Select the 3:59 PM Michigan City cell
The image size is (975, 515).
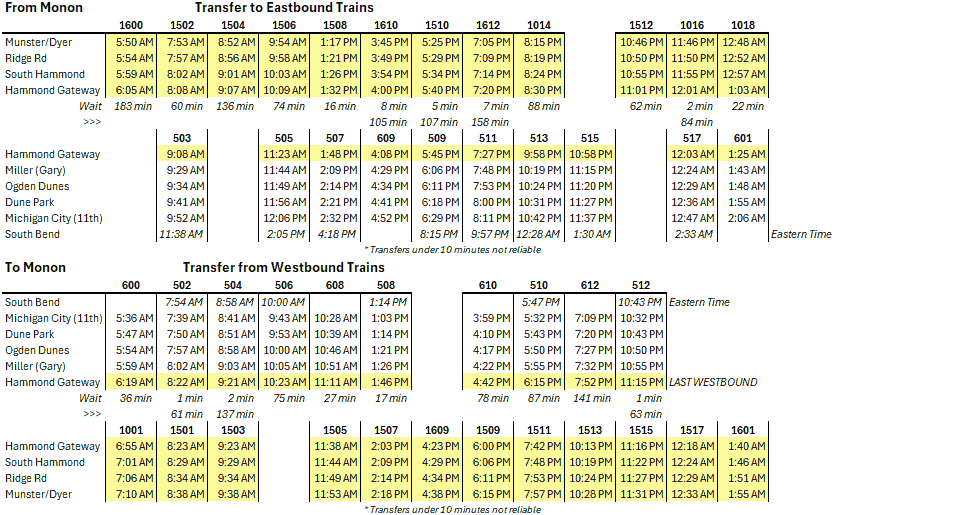[x=488, y=318]
